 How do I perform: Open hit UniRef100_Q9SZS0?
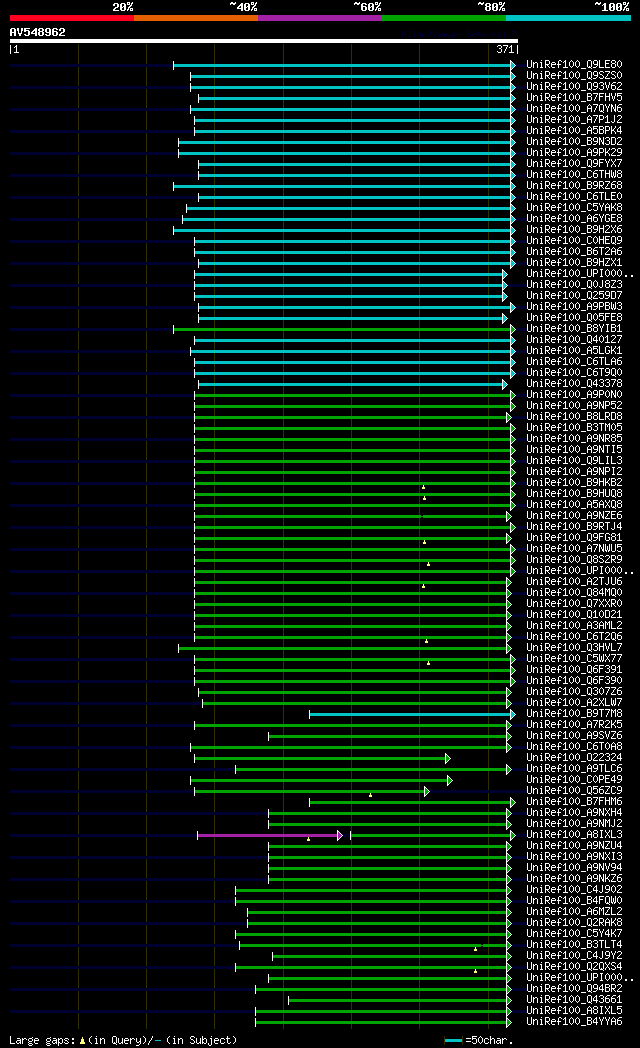pos(574,76)
